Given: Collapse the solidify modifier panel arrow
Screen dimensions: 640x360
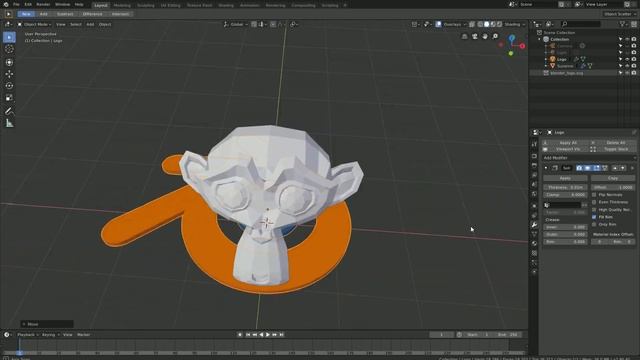Looking at the screenshot, I should [546, 168].
